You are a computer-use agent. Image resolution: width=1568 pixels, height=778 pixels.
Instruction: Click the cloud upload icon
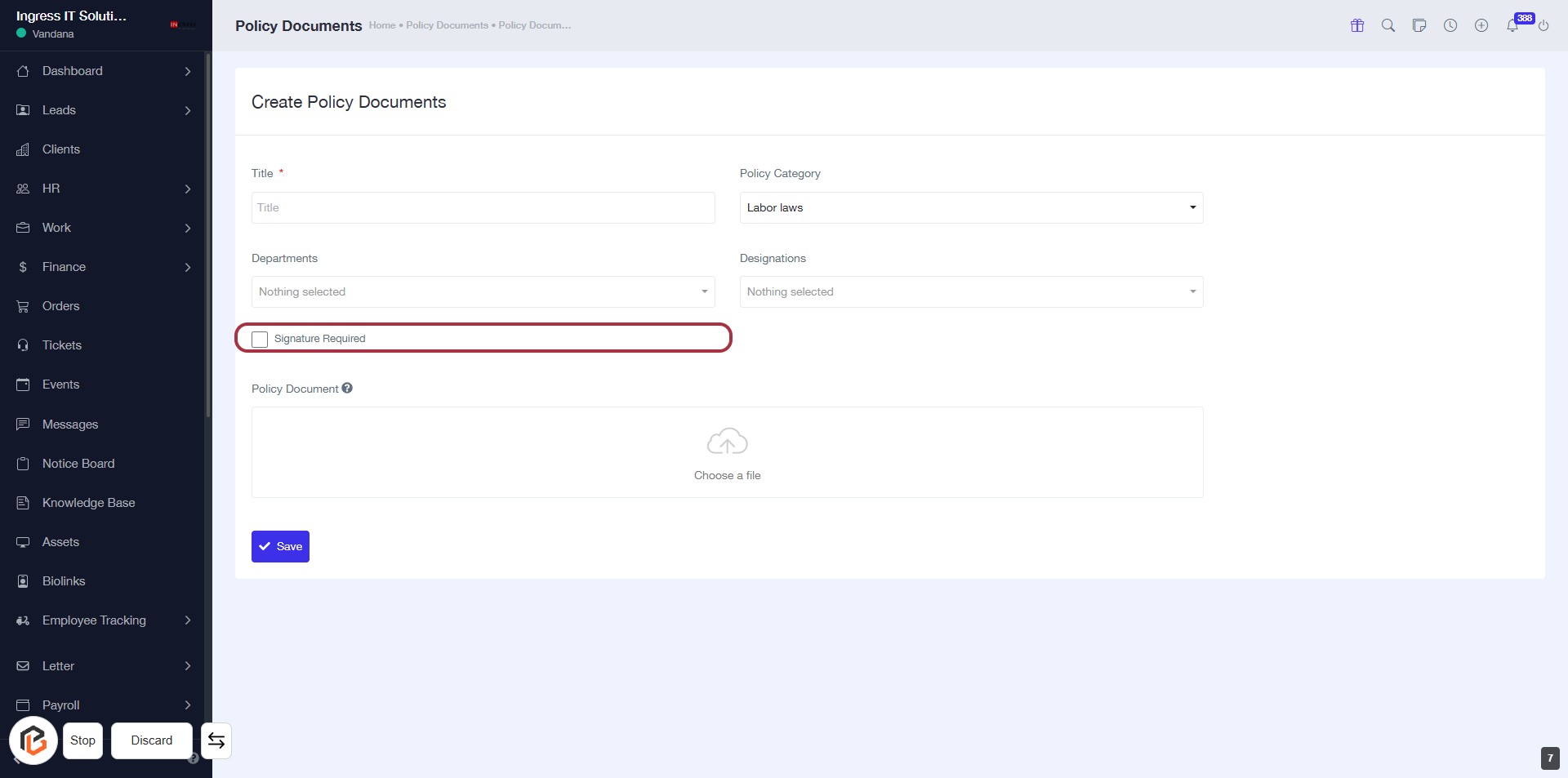click(x=727, y=442)
